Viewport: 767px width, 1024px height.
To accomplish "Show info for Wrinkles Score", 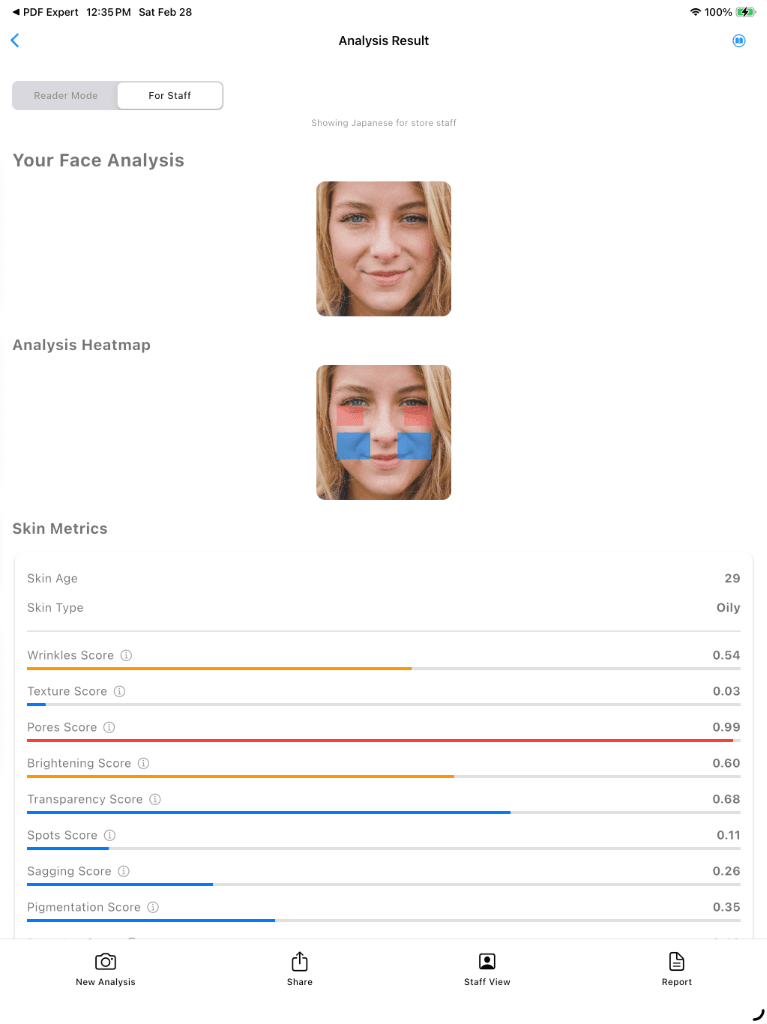I will click(127, 656).
